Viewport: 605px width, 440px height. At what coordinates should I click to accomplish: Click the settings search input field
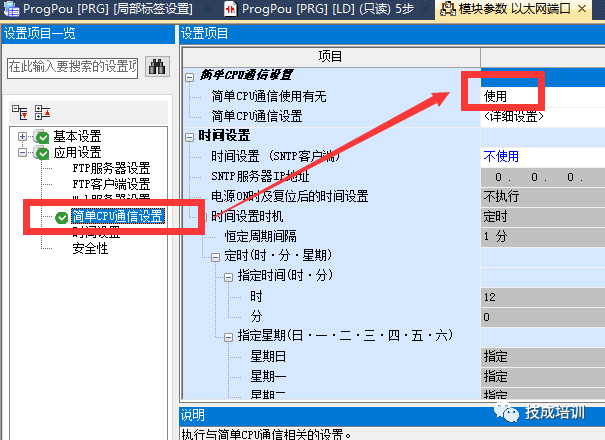tap(72, 67)
